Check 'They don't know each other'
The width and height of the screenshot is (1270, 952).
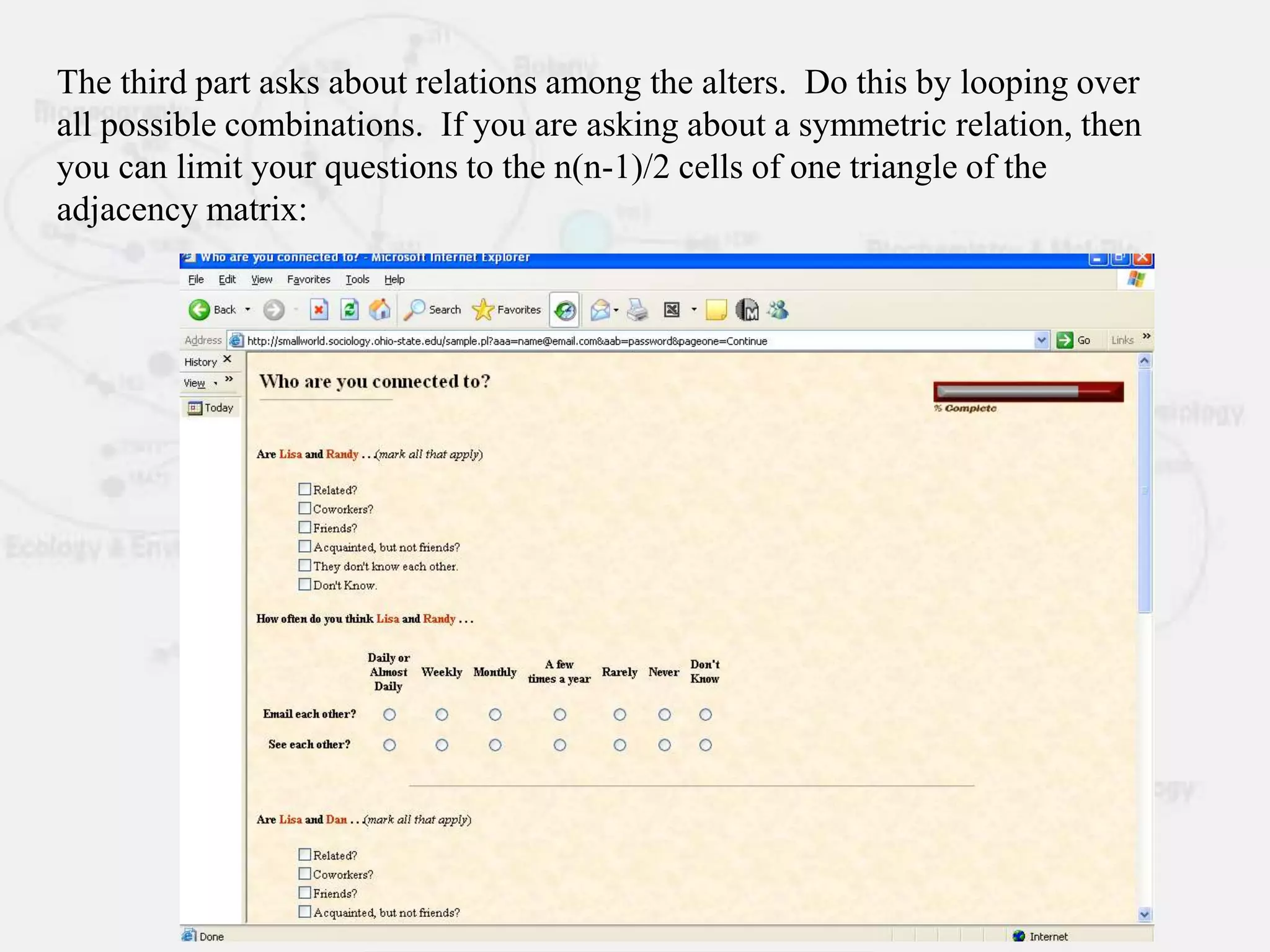304,565
